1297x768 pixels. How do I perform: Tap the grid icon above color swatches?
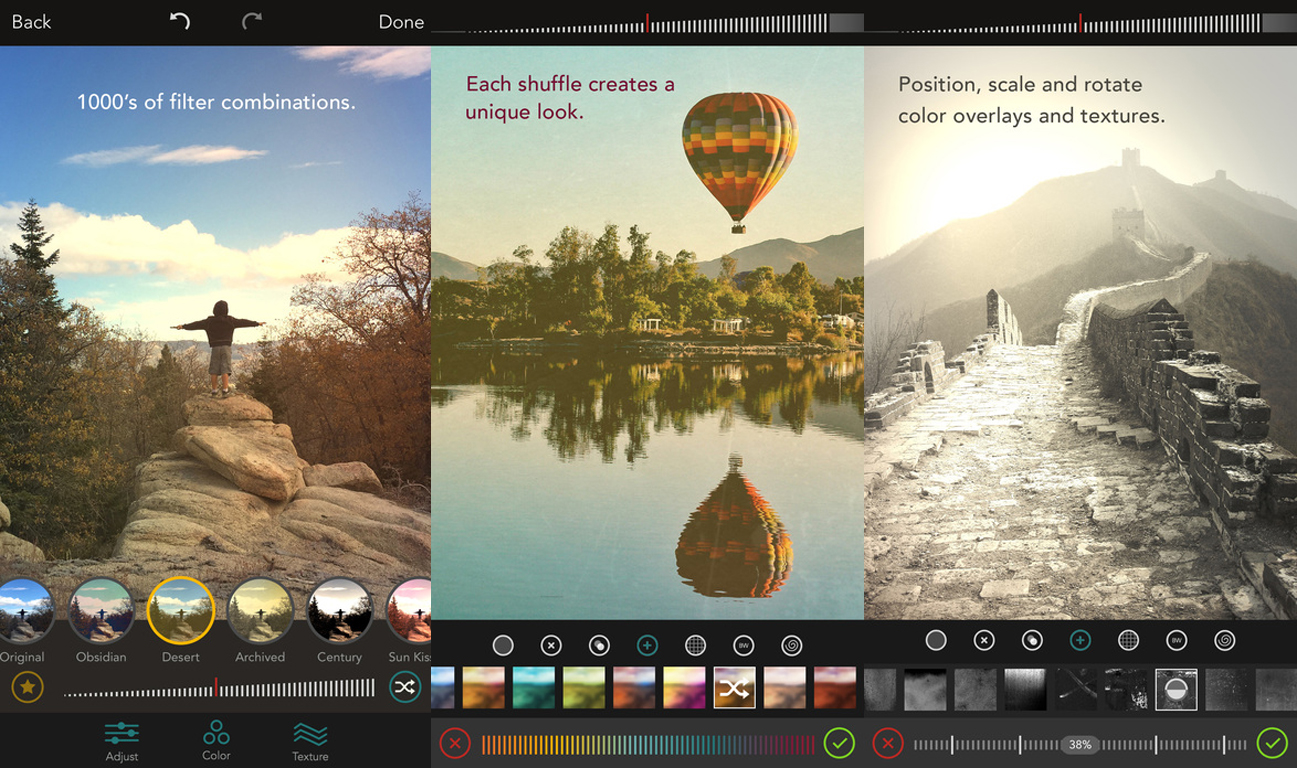(x=695, y=644)
